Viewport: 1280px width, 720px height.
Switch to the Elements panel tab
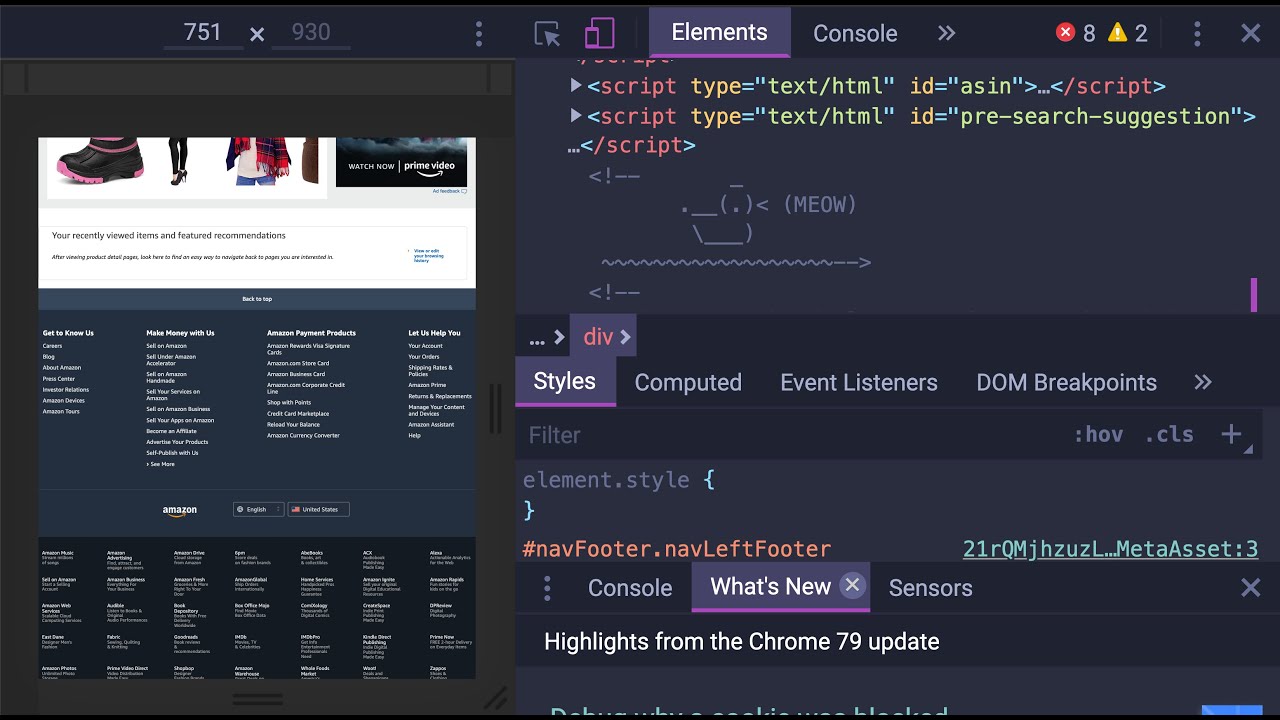click(x=719, y=32)
